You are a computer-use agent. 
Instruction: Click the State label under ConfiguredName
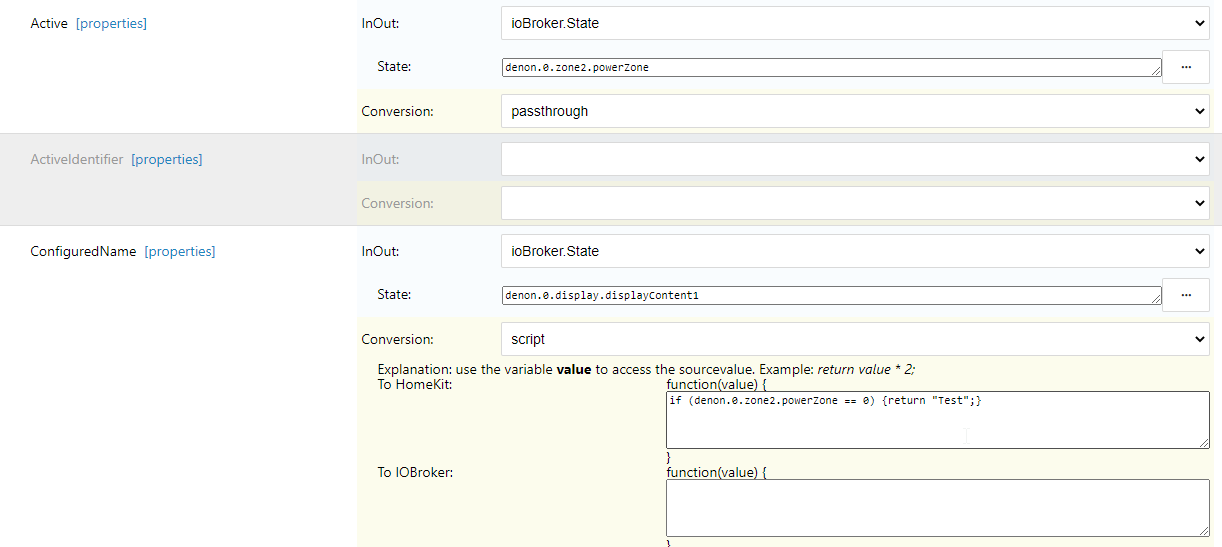[394, 294]
